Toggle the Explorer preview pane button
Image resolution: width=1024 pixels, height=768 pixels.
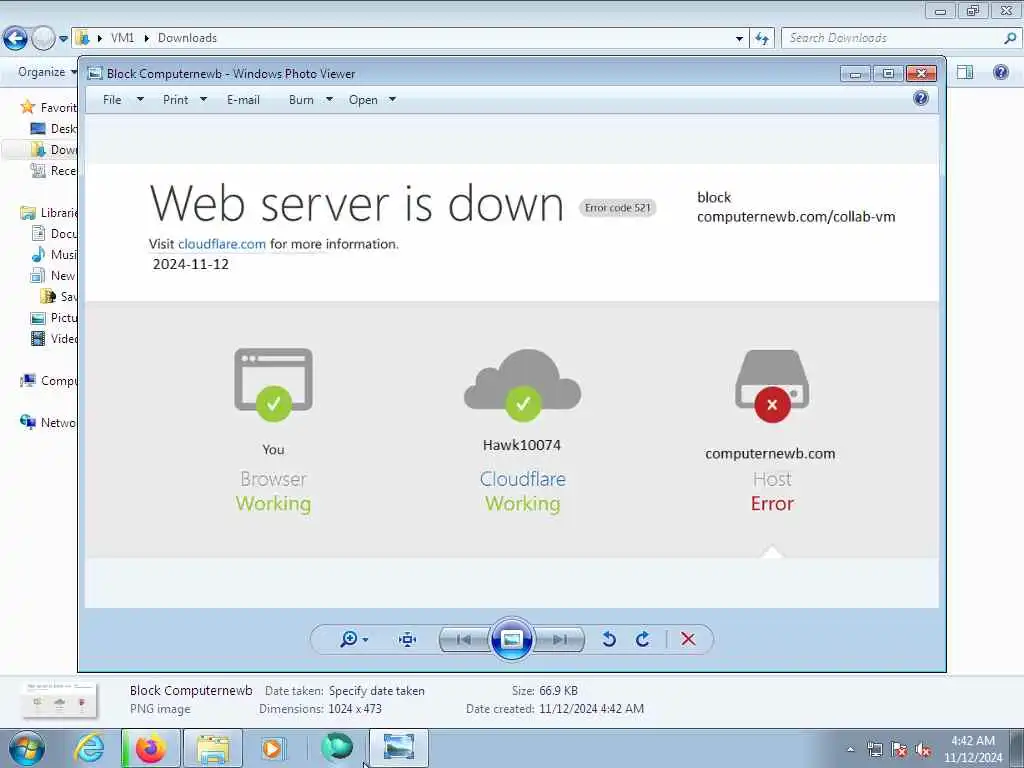click(x=965, y=72)
